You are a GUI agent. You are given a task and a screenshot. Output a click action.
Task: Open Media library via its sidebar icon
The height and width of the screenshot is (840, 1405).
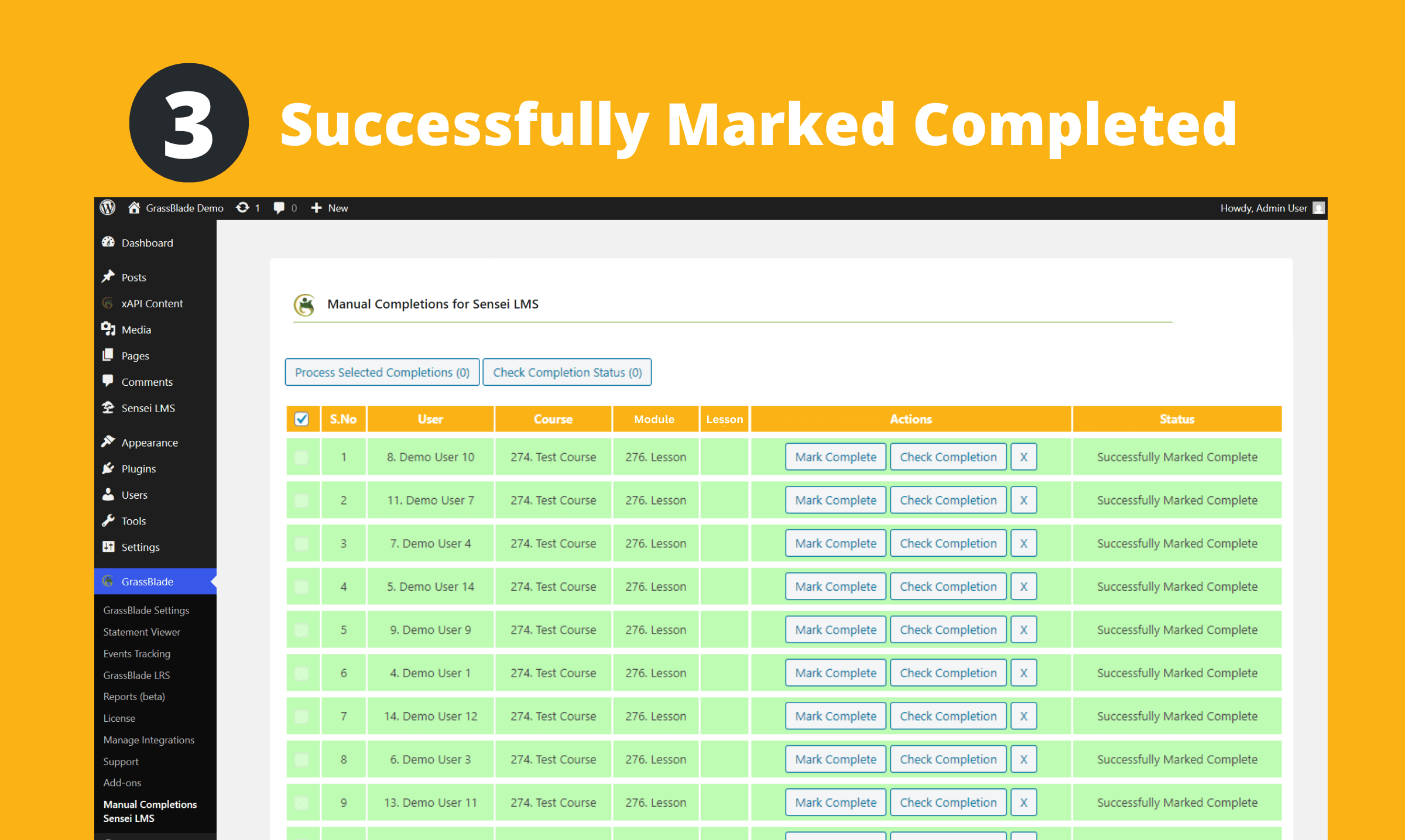coord(109,330)
